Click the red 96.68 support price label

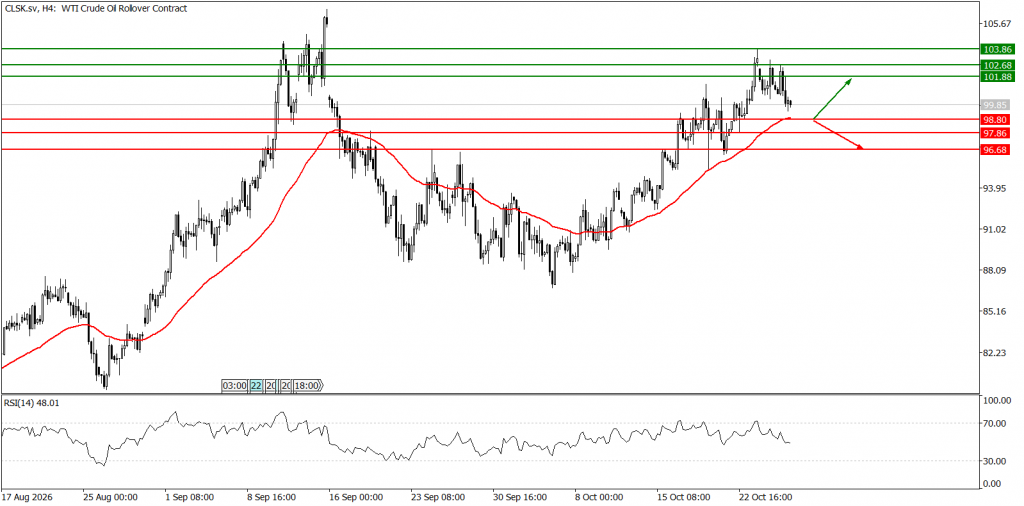997,150
